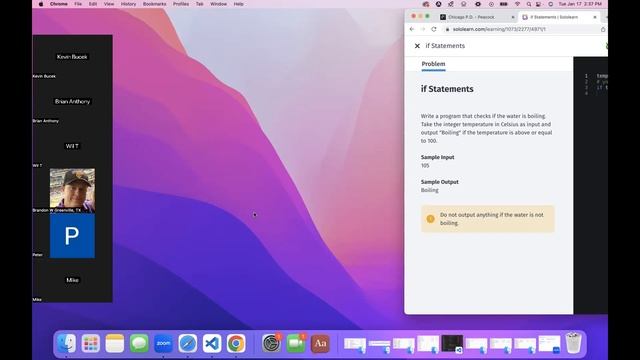640x360 pixels.
Task: Open the Chrome menu in menu bar
Action: 59,4
